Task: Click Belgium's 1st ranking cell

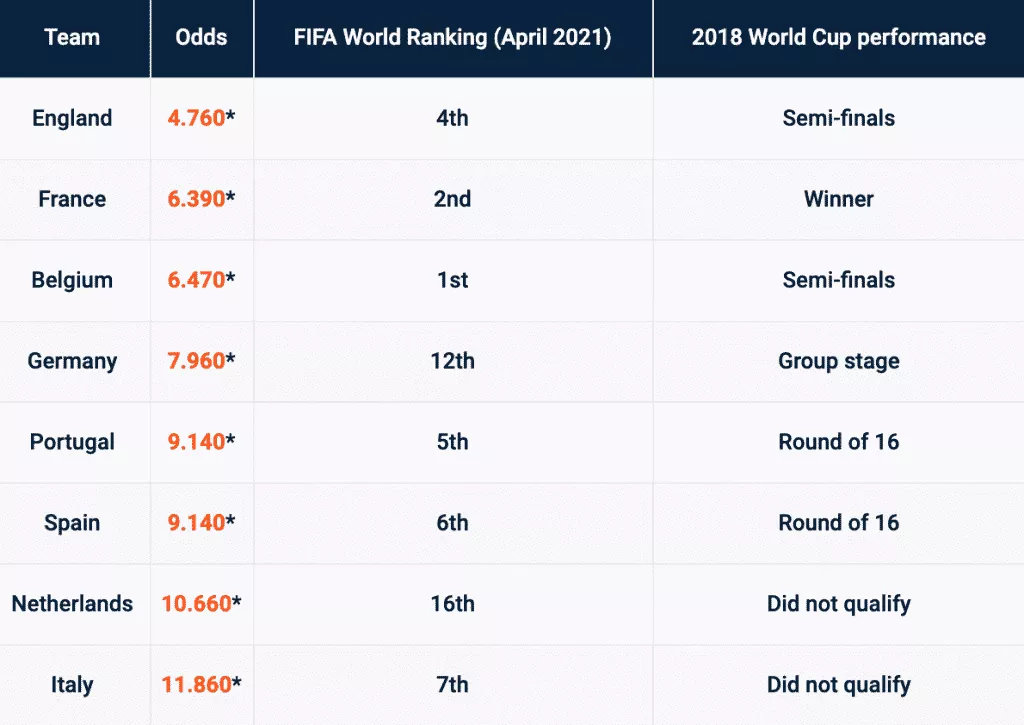Action: pyautogui.click(x=452, y=280)
